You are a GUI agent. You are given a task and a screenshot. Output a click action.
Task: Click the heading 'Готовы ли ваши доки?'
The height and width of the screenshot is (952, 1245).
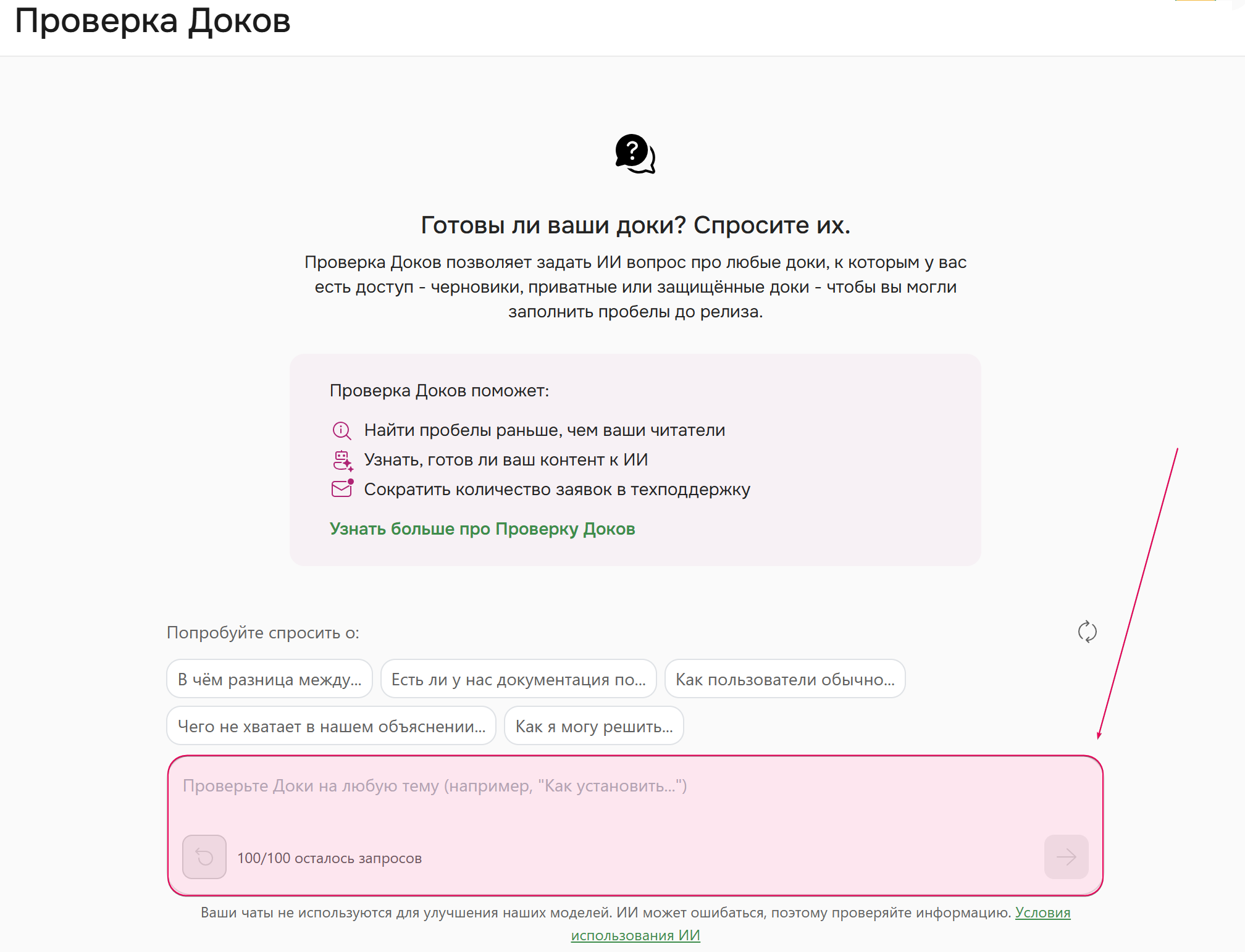pyautogui.click(x=635, y=226)
